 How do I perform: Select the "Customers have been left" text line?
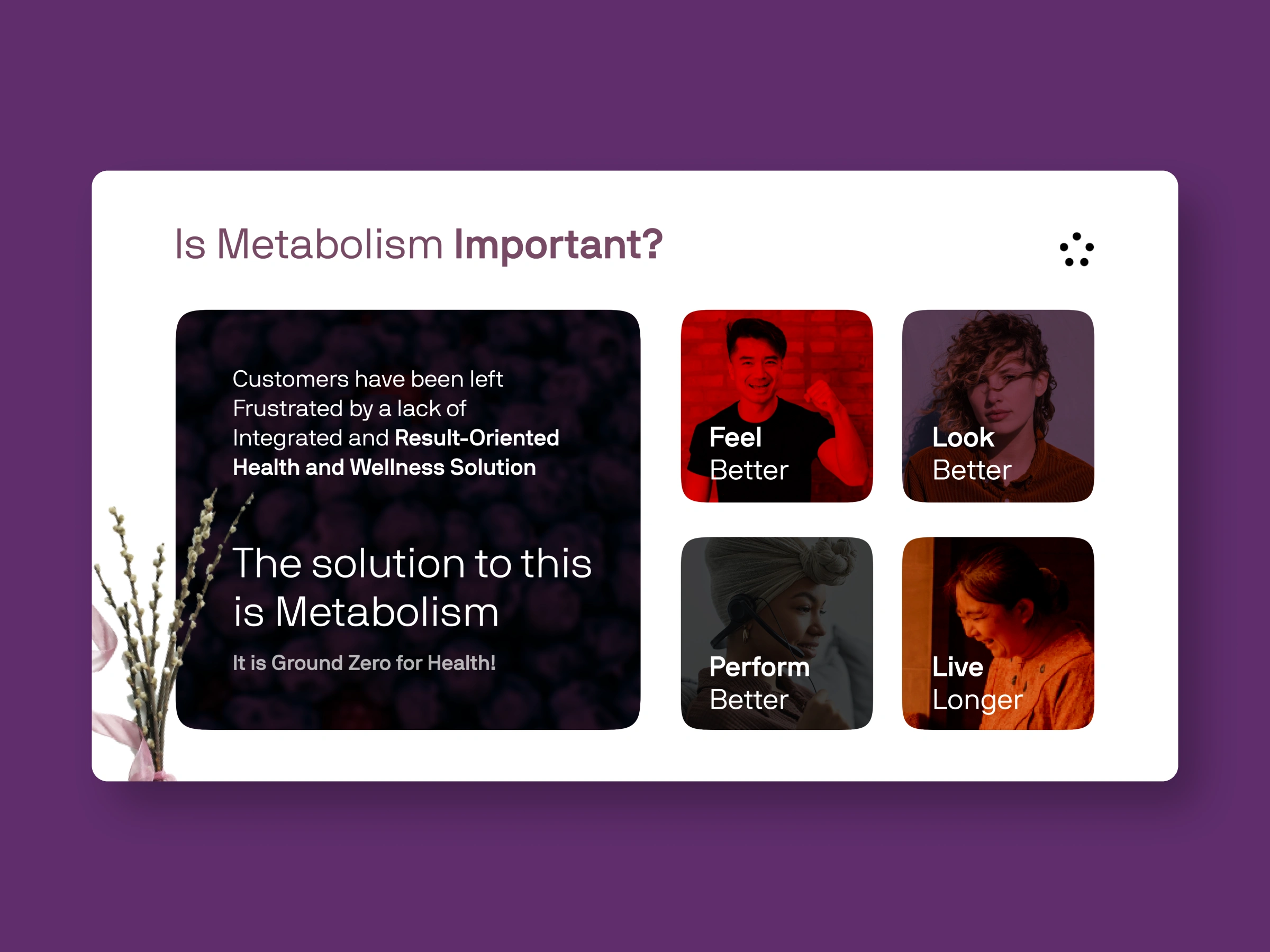click(x=367, y=379)
